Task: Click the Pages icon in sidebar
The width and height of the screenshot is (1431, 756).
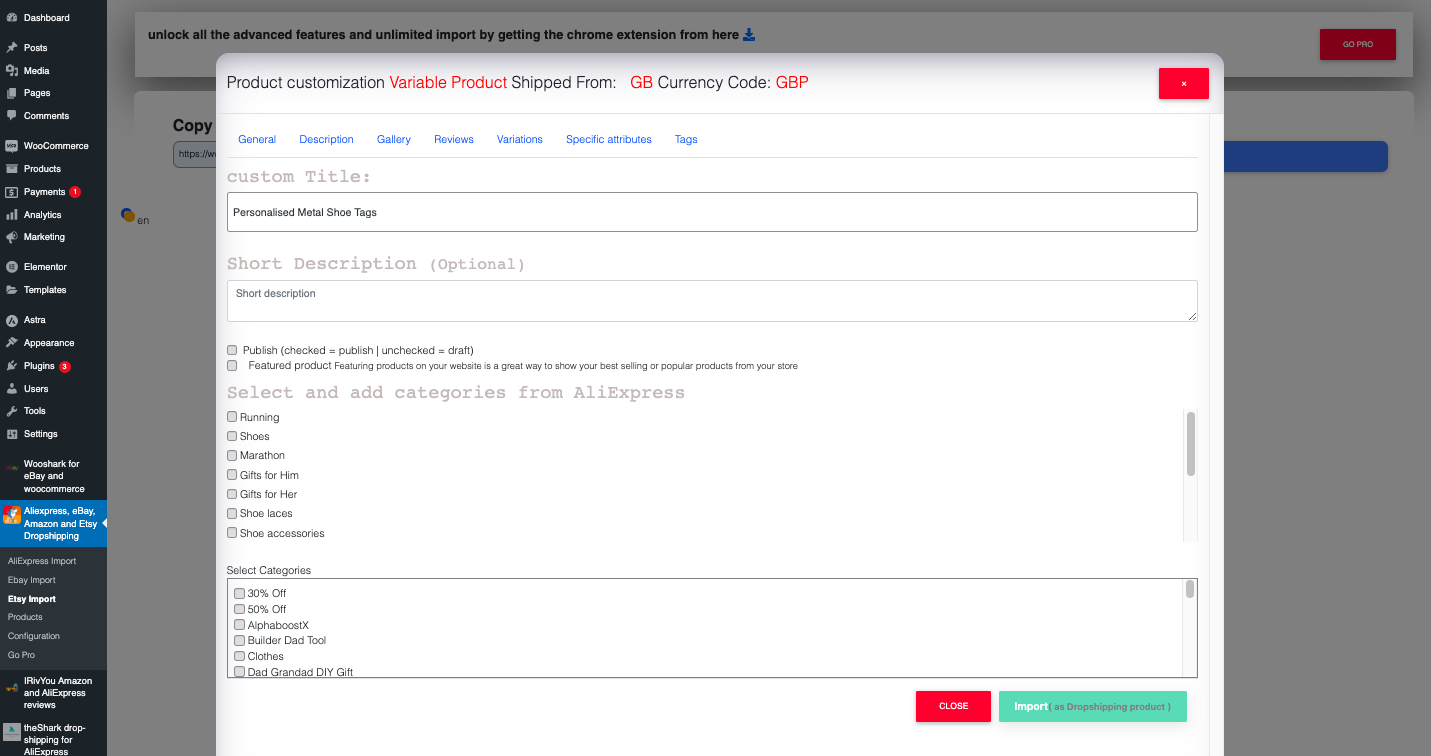Action: tap(12, 93)
